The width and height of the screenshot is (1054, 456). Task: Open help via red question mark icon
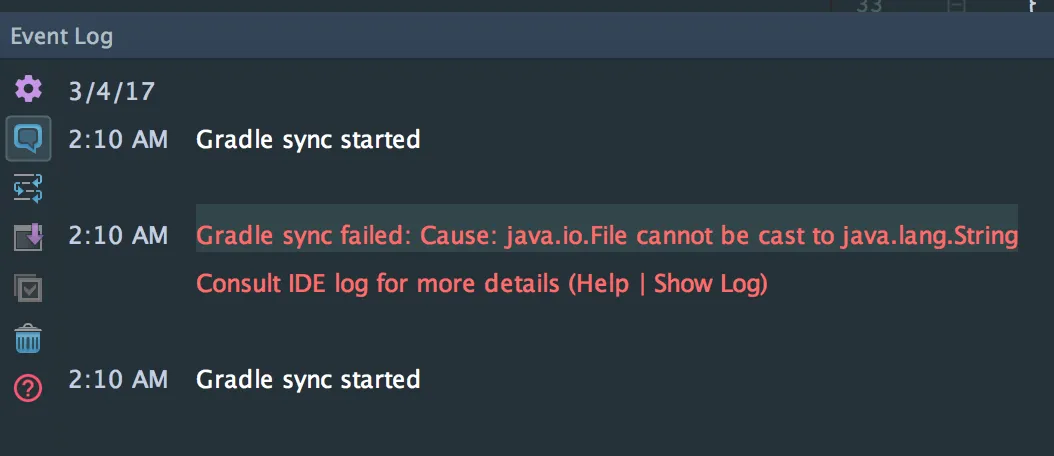(x=28, y=388)
